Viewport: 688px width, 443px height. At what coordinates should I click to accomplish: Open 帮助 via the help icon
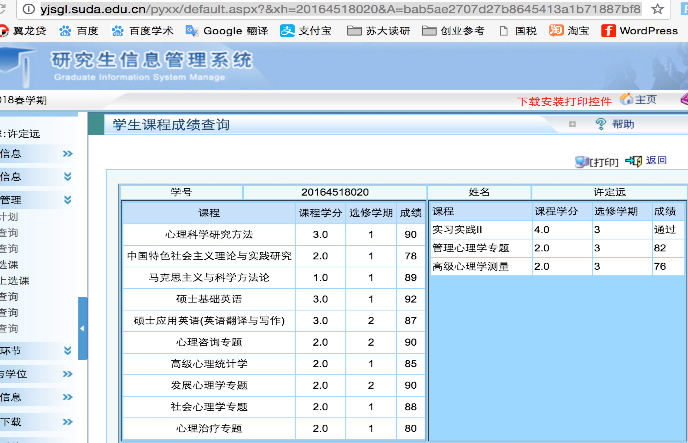(x=601, y=124)
